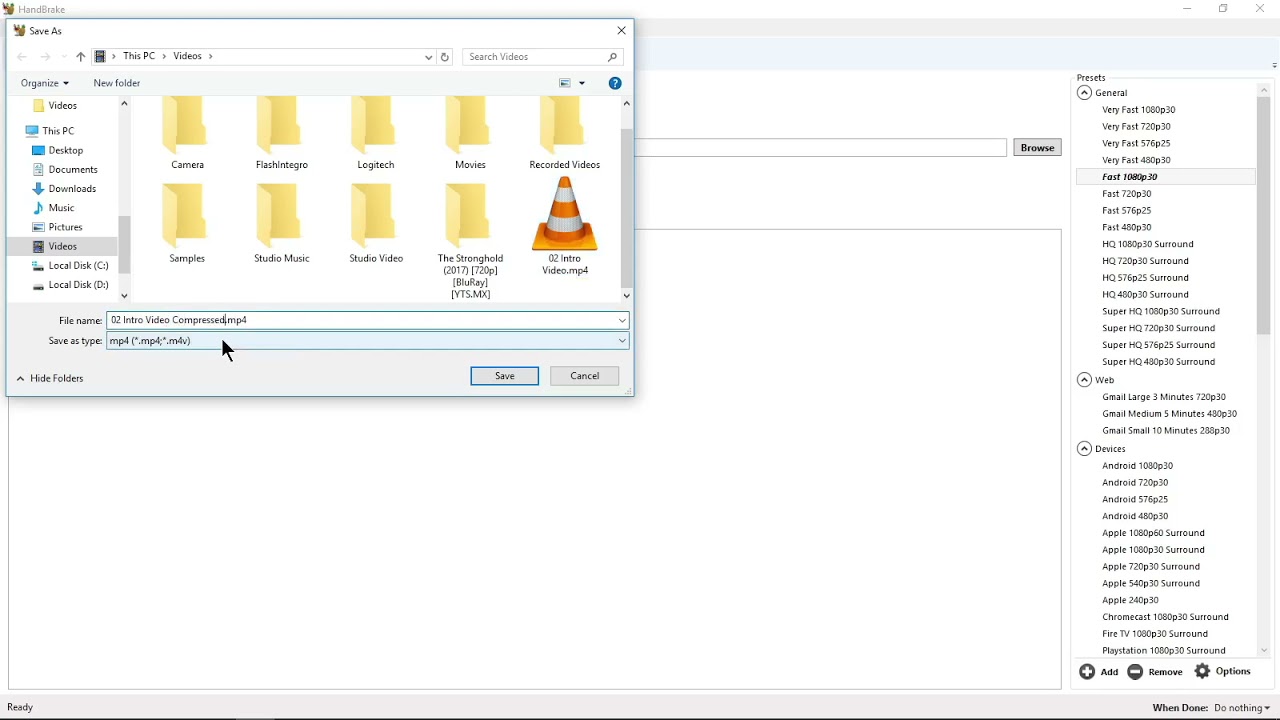This screenshot has width=1280, height=720.
Task: Open preset Options gear
Action: coord(1202,671)
